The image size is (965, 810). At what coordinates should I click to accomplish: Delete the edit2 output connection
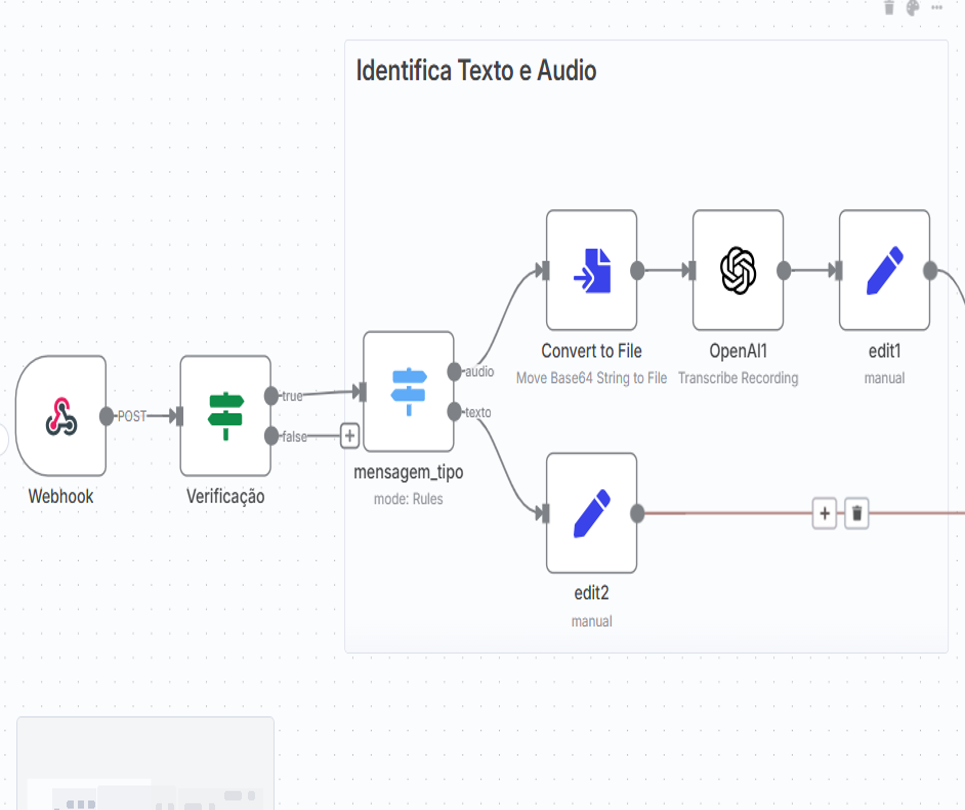[x=857, y=514]
